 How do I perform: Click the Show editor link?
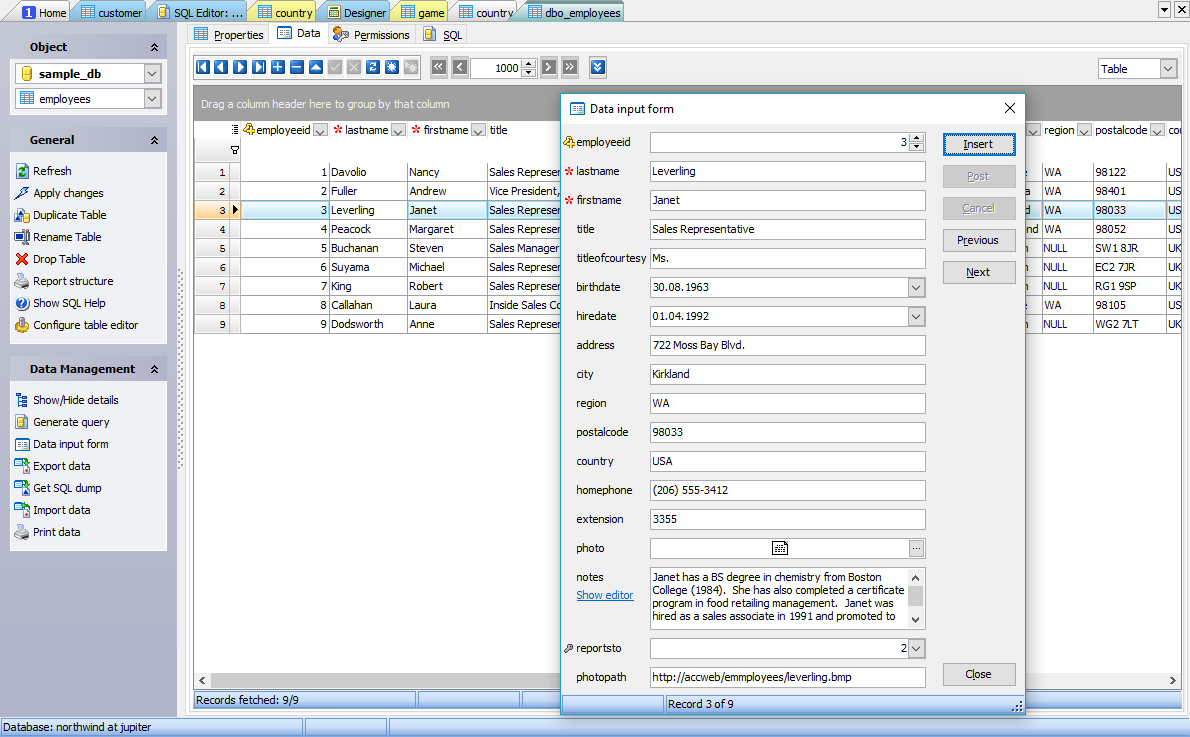click(604, 595)
